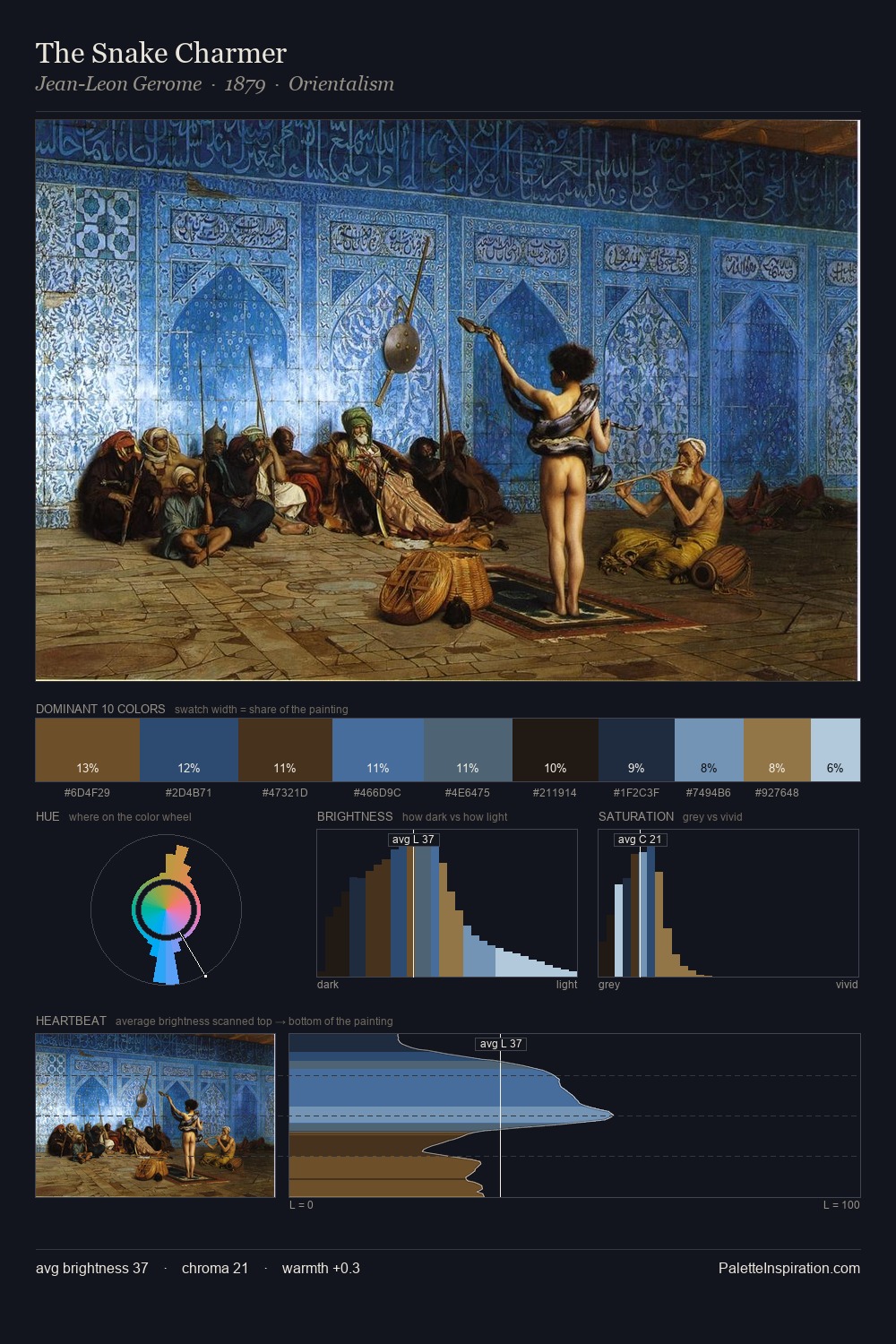Pick the 10% near-black swatch
This screenshot has width=896, height=1344.
(556, 750)
